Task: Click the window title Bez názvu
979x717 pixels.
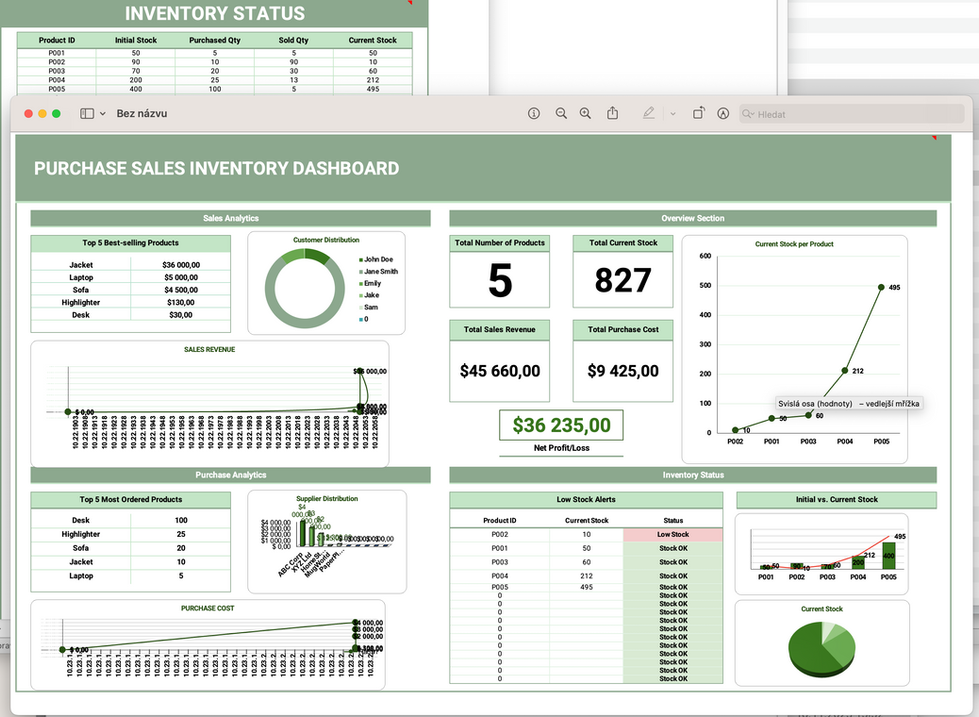Action: click(x=142, y=114)
